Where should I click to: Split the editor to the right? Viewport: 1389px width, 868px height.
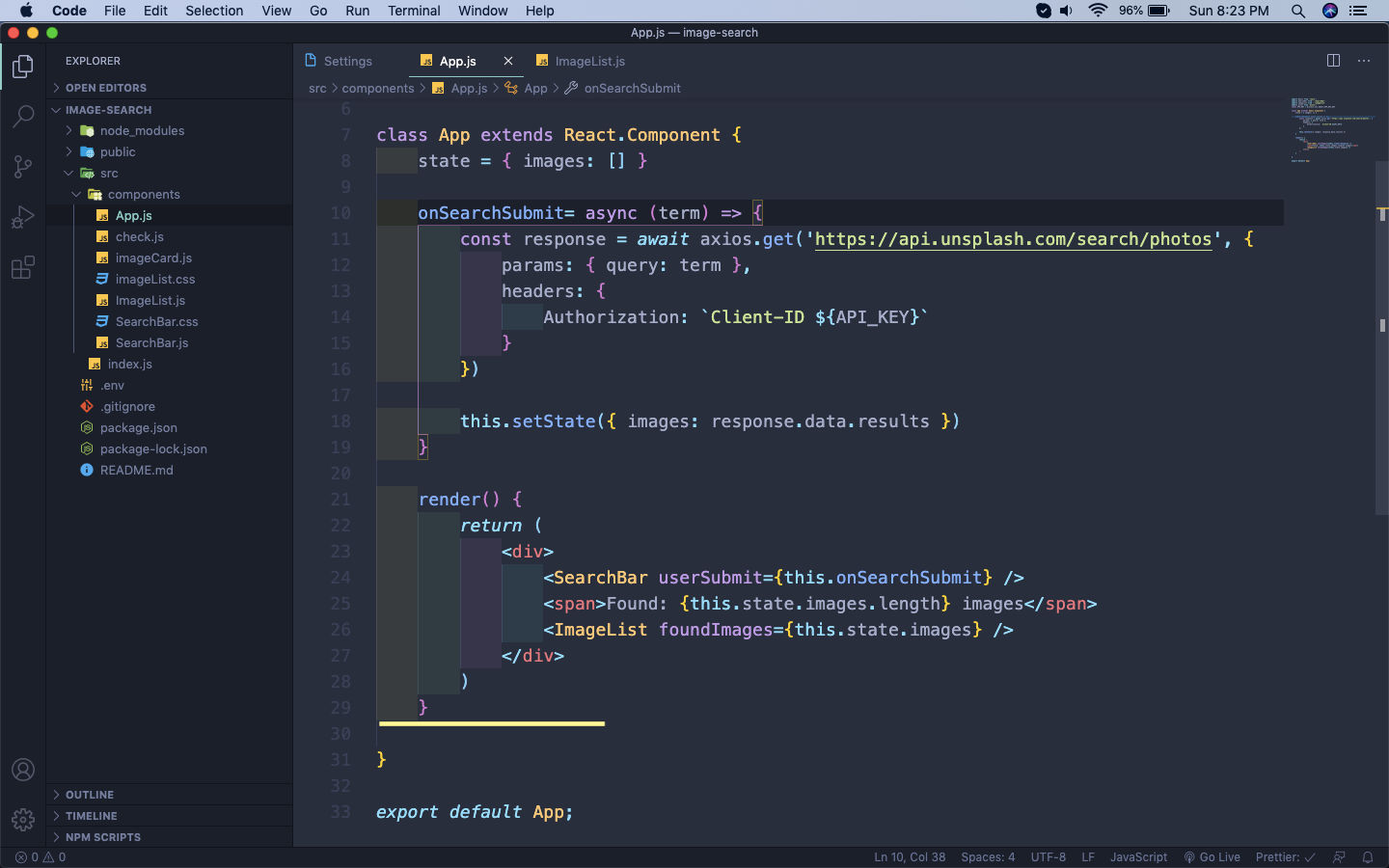[x=1333, y=61]
